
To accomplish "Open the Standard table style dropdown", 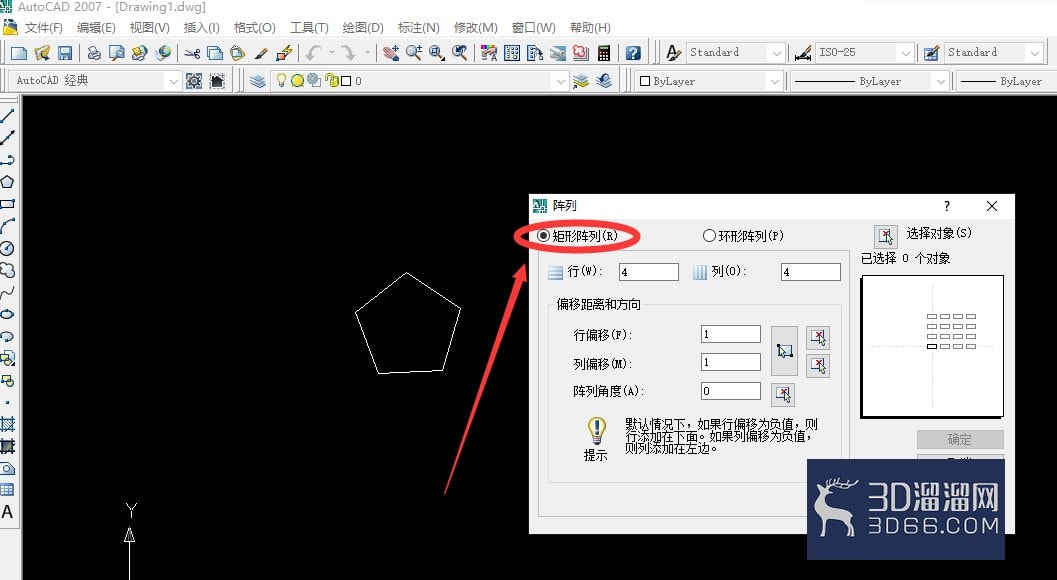I will click(1035, 53).
